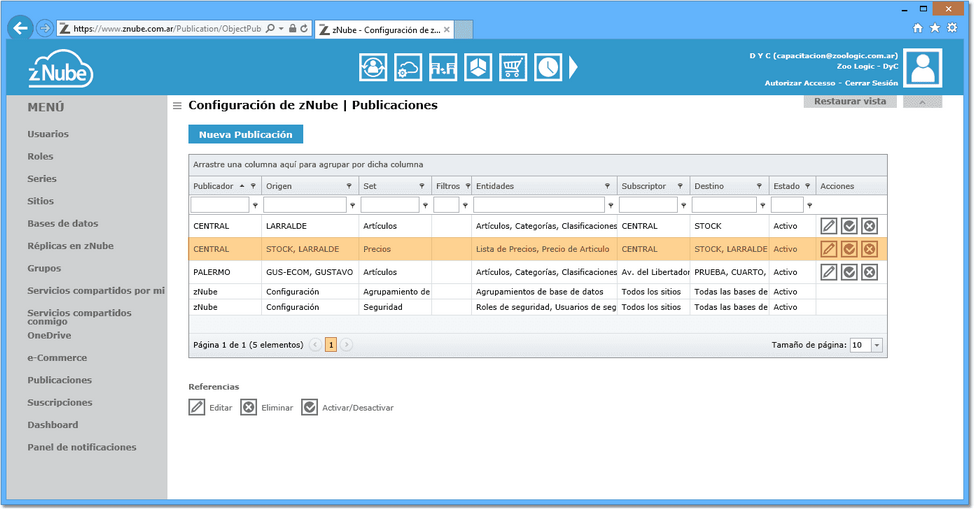Sort by Publicador column header

pos(213,186)
